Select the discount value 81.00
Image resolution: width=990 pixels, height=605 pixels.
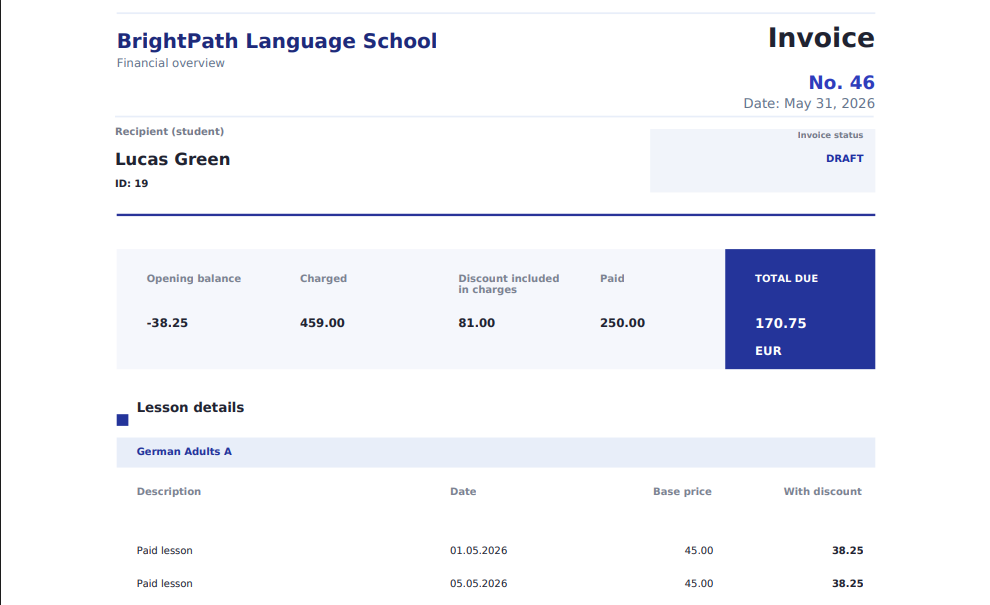[x=477, y=323]
